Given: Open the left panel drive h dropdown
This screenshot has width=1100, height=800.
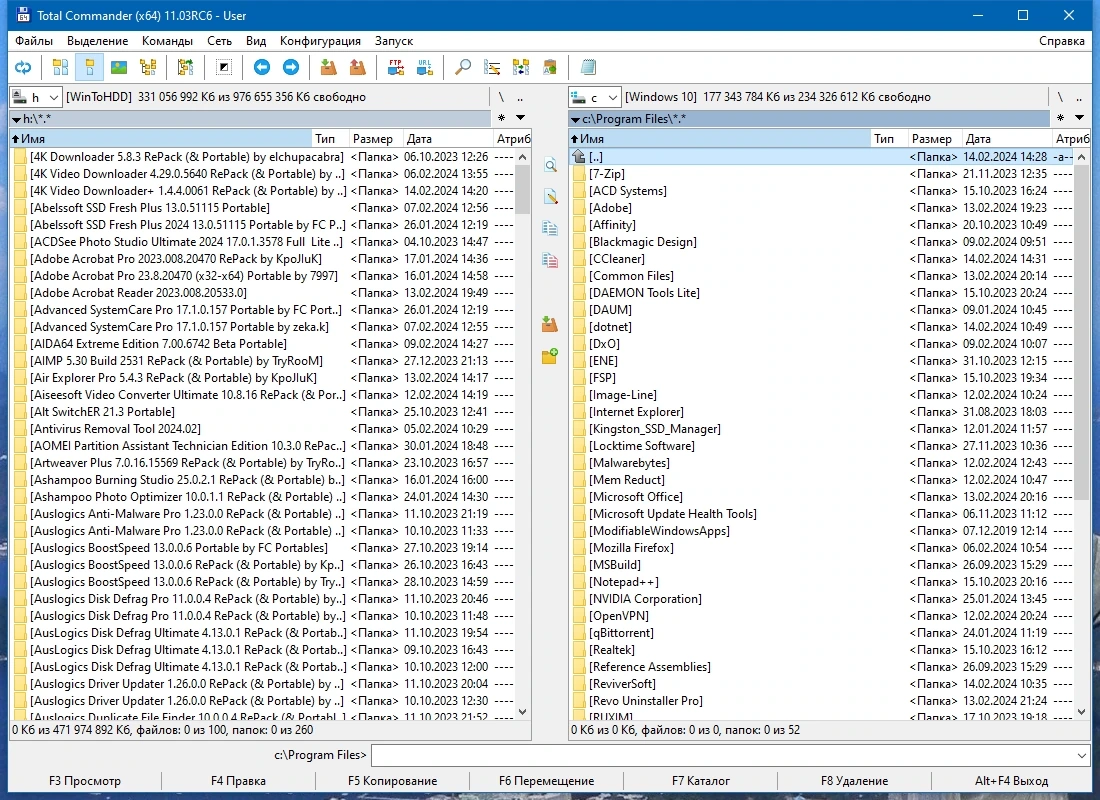Looking at the screenshot, I should pyautogui.click(x=36, y=97).
